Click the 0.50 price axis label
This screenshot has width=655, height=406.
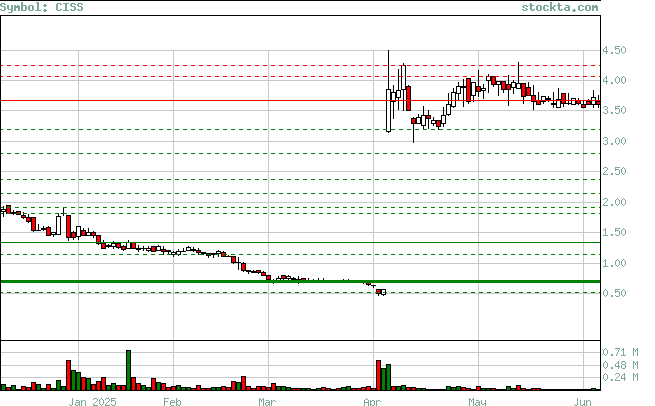(614, 293)
